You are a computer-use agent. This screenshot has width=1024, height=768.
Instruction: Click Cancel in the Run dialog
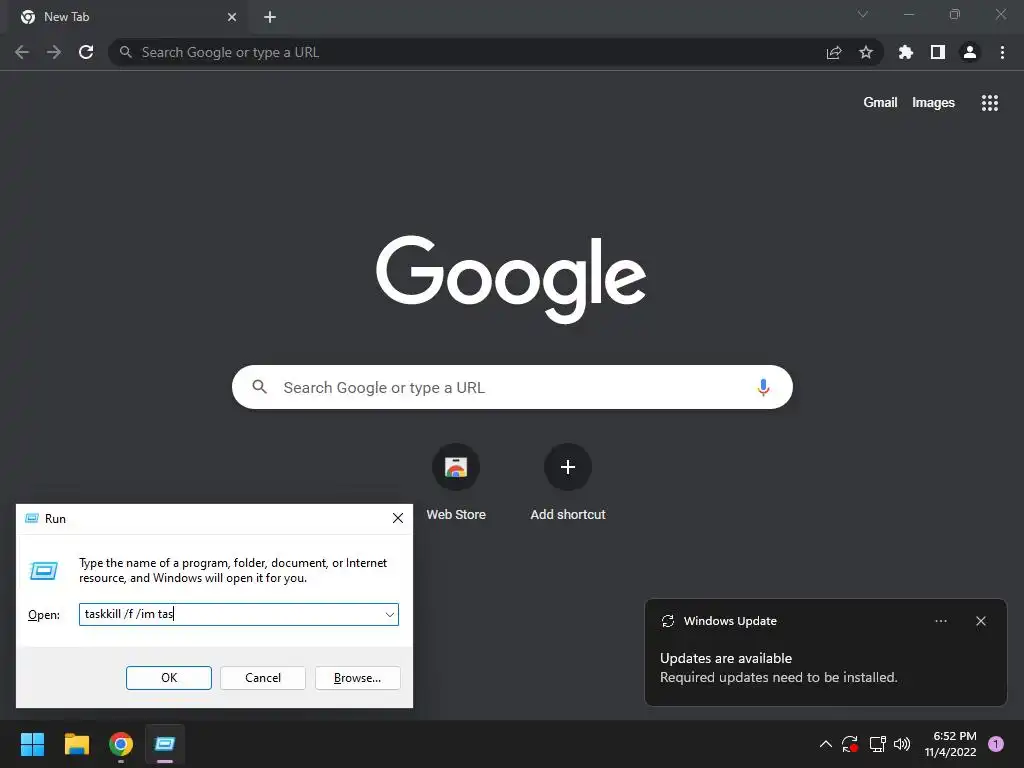[263, 678]
